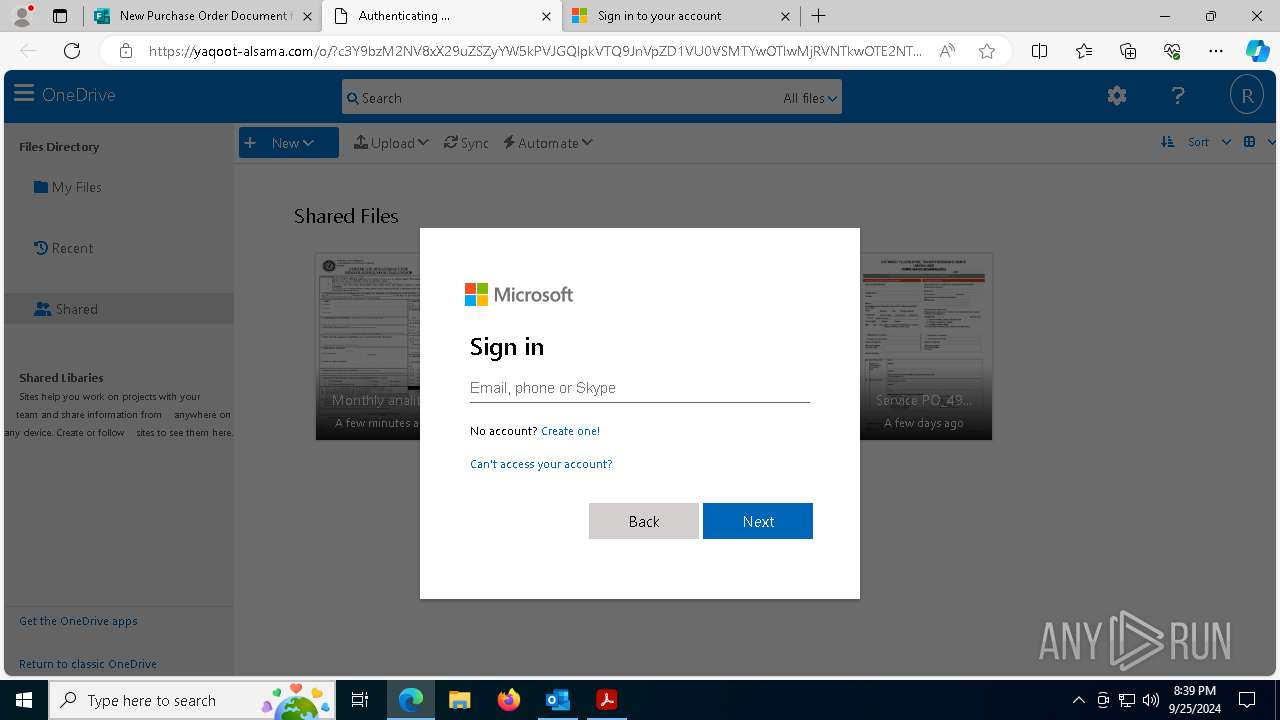Open the Sort dropdown

[1209, 142]
